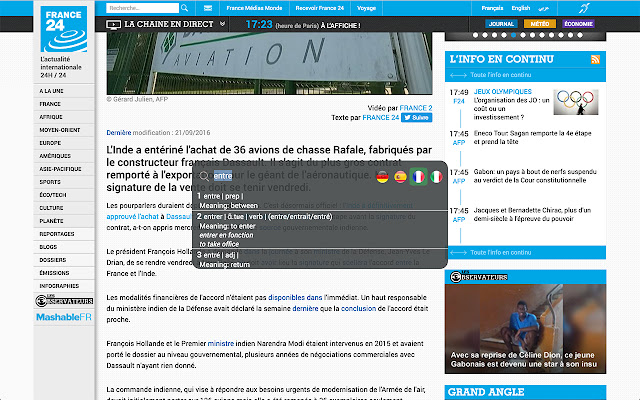Image resolution: width=640 pixels, height=400 pixels.
Task: Click the first carousel dot indicator
Action: (x=476, y=35)
